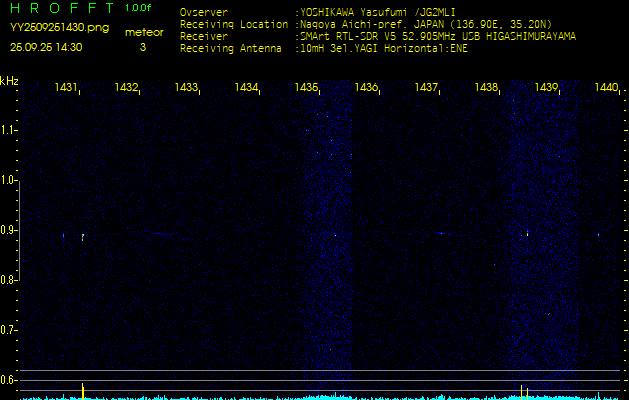This screenshot has height=400, width=629.
Task: Click the yellow level spike below 1431
Action: coord(83,391)
